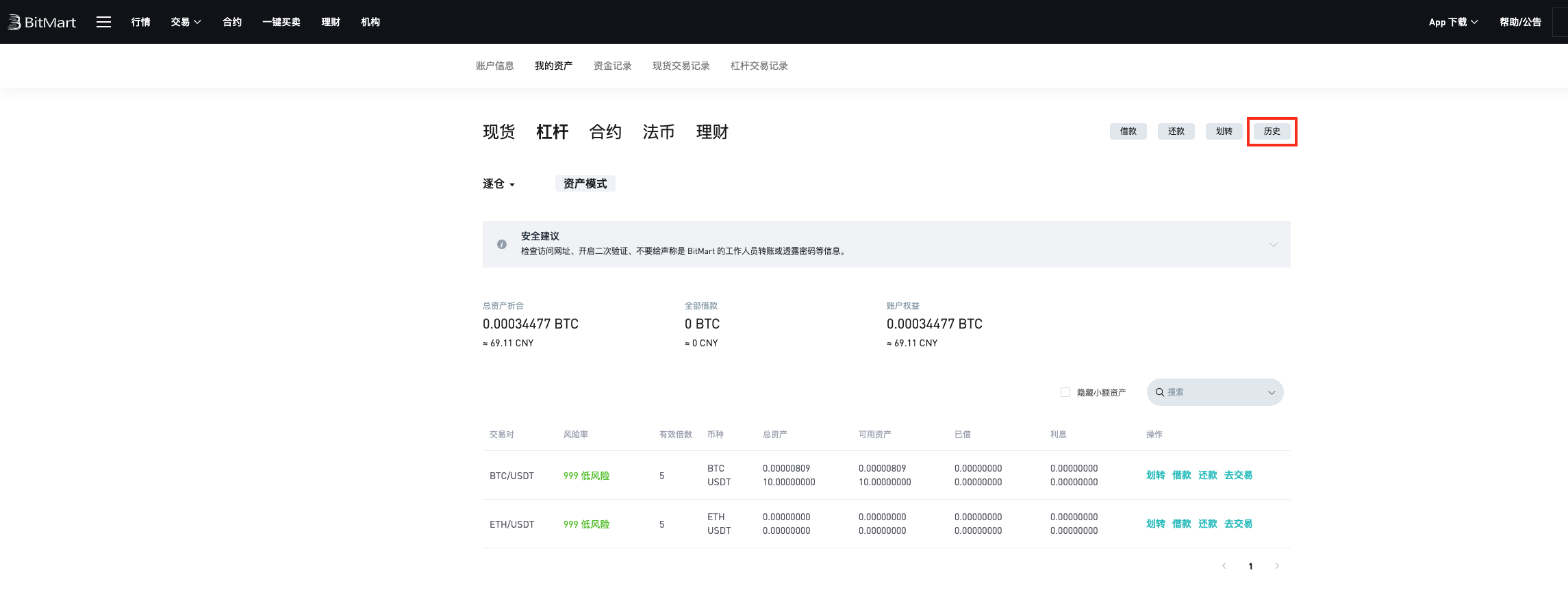
Task: Open the hamburger menu icon
Action: coord(103,22)
